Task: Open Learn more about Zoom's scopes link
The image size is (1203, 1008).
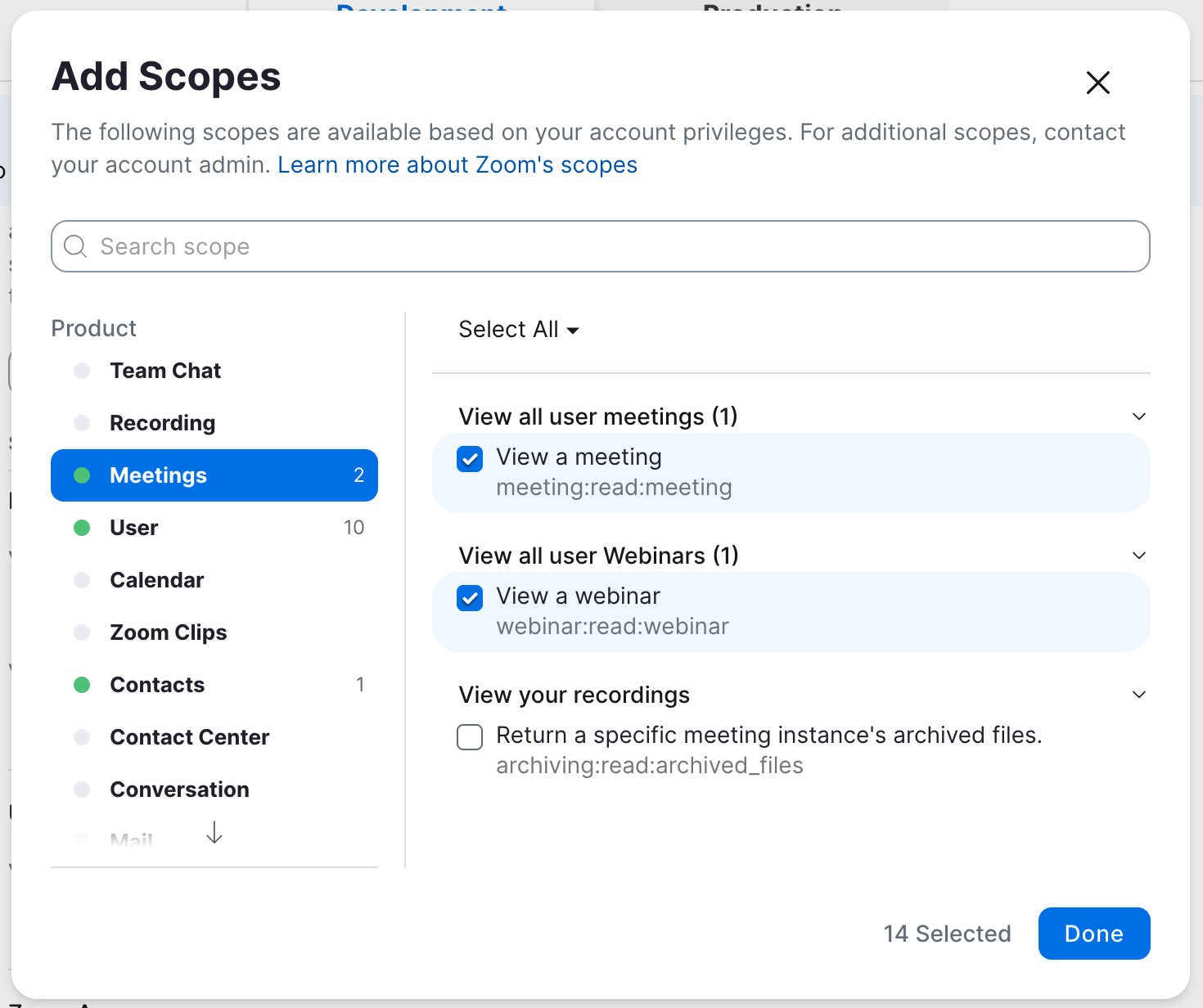Action: pyautogui.click(x=457, y=164)
